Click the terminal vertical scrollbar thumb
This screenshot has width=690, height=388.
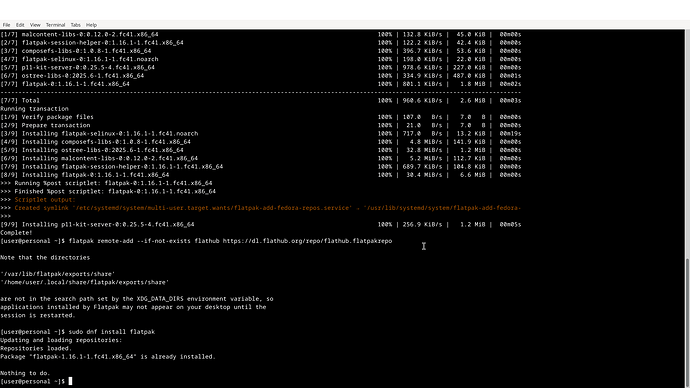687,322
